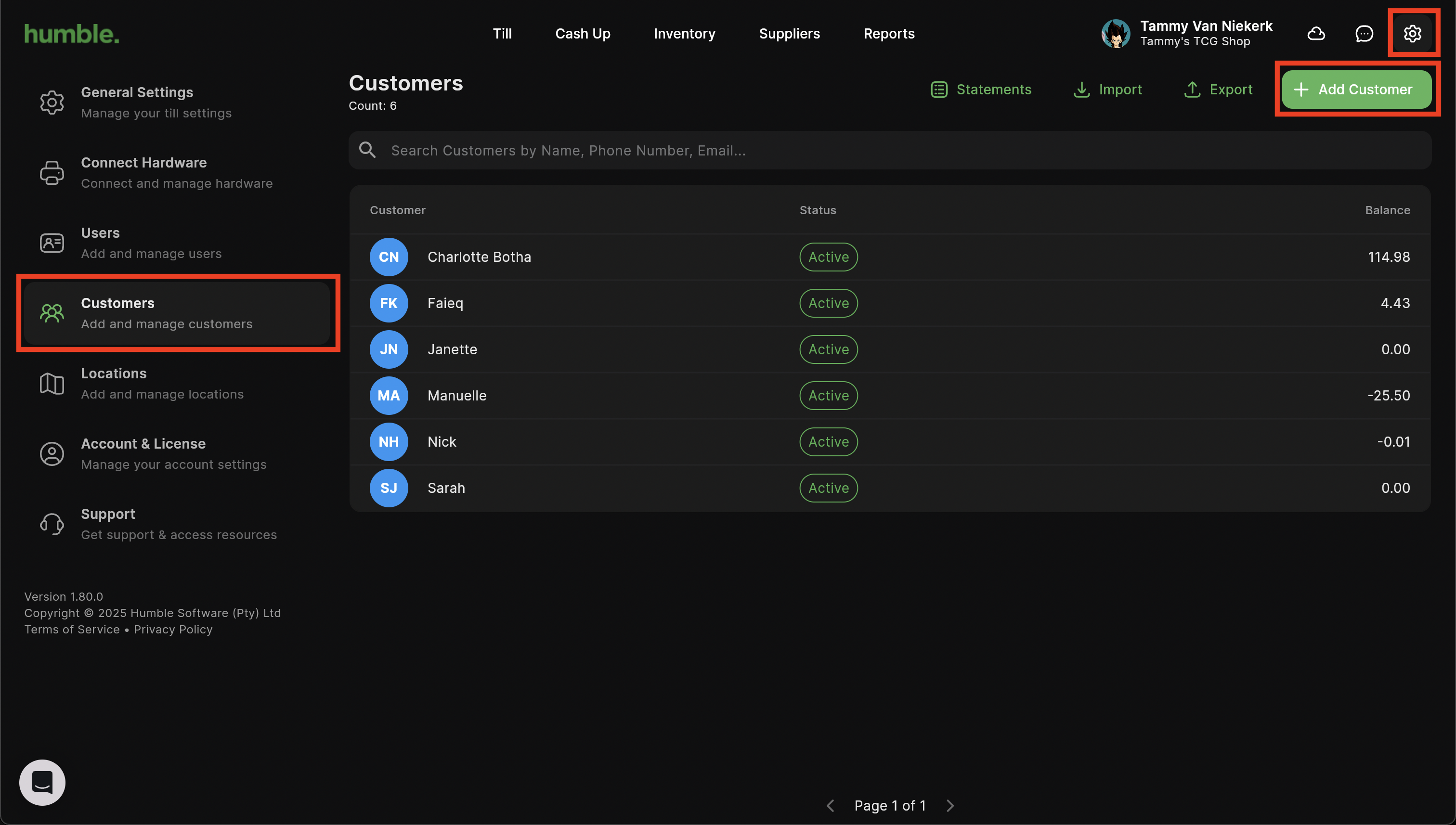Open Account & License settings
Viewport: 1456px width, 825px height.
(173, 453)
